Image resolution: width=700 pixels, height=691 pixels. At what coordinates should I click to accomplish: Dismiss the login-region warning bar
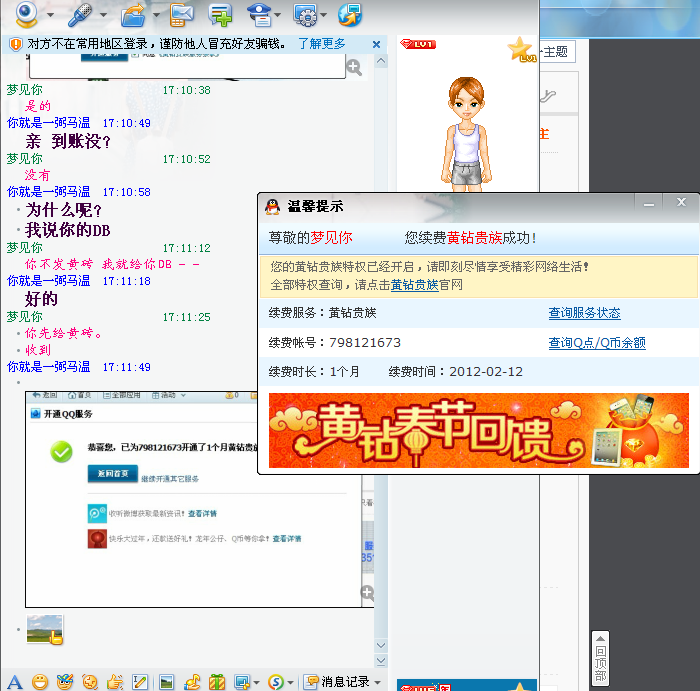pos(376,45)
